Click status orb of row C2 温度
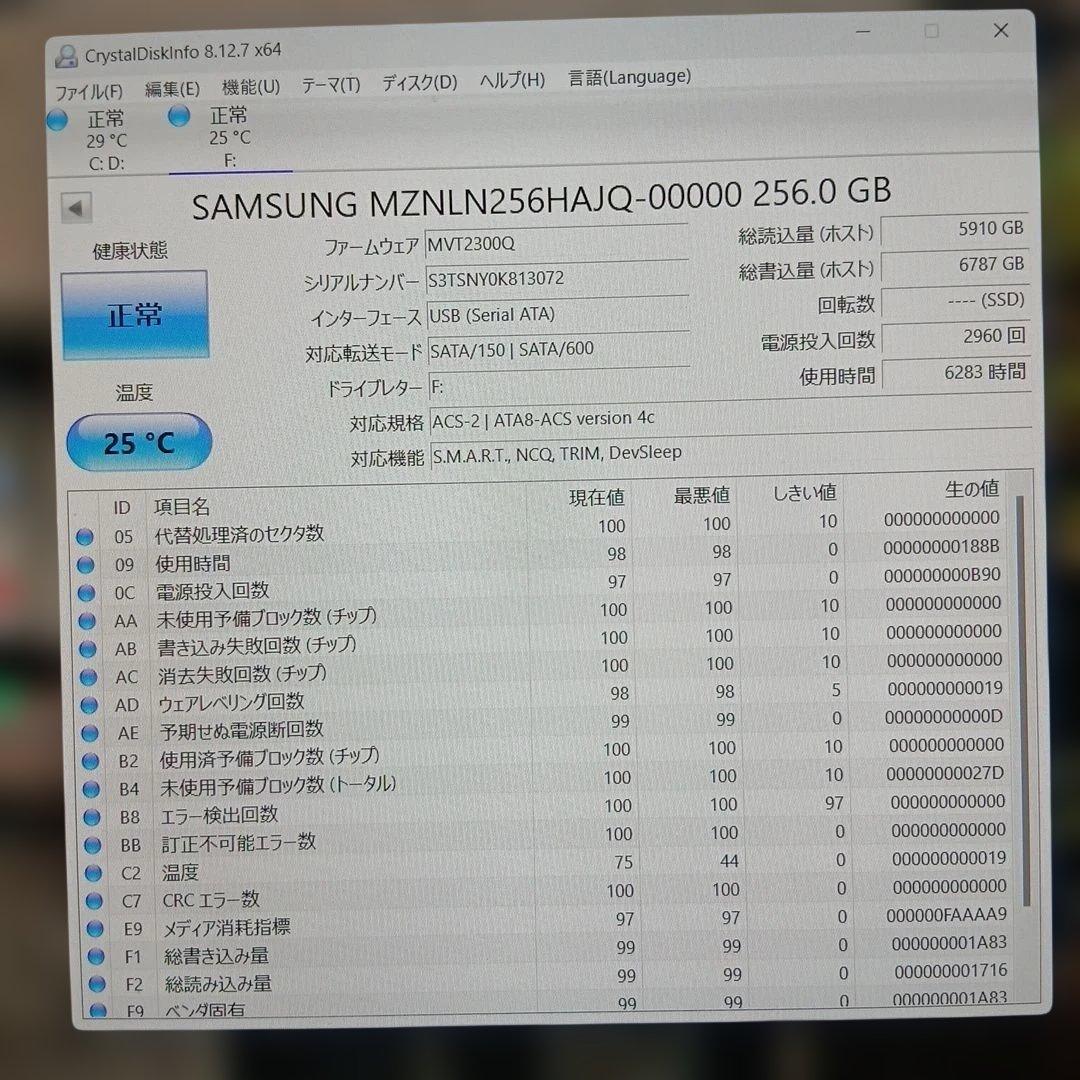Viewport: 1080px width, 1080px height. (93, 873)
